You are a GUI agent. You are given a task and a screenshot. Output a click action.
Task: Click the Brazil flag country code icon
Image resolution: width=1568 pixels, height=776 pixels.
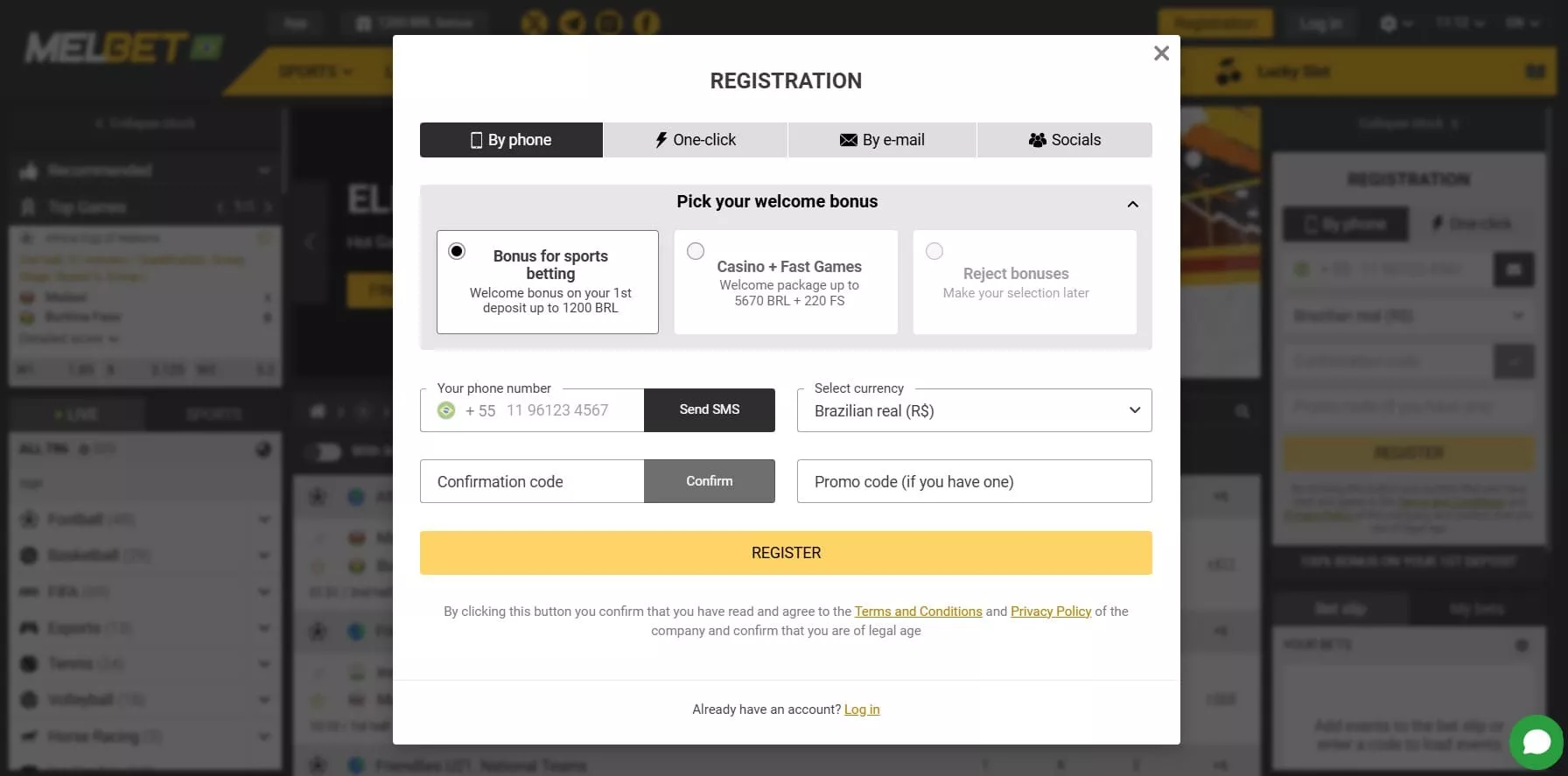pyautogui.click(x=446, y=410)
